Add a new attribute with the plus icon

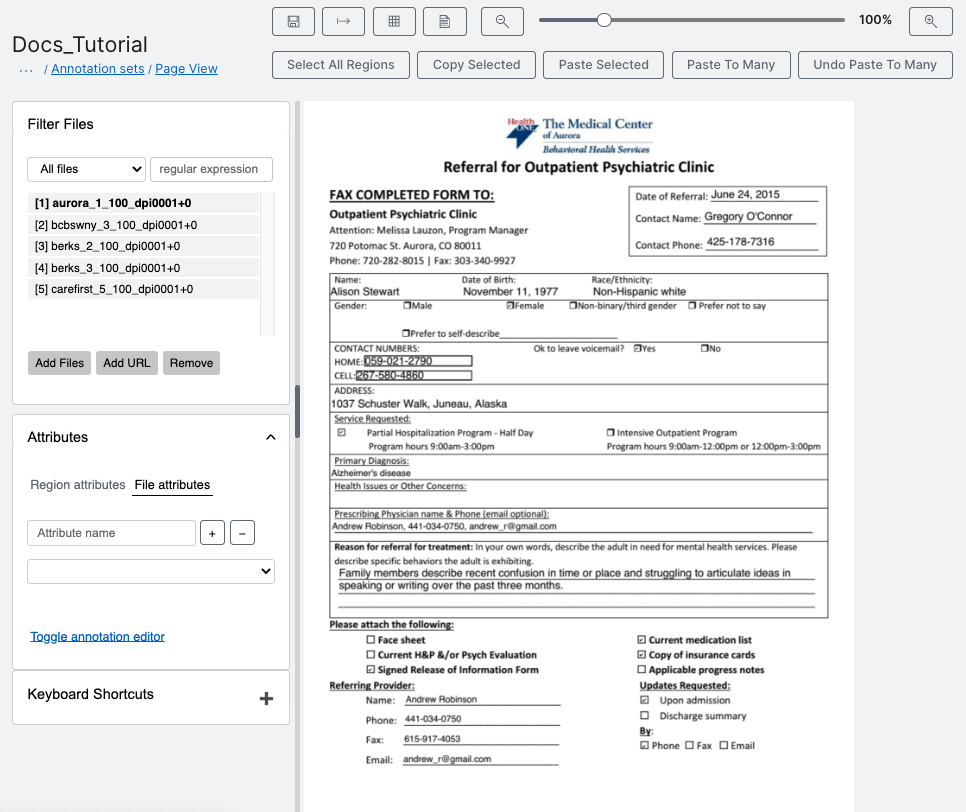tap(212, 532)
